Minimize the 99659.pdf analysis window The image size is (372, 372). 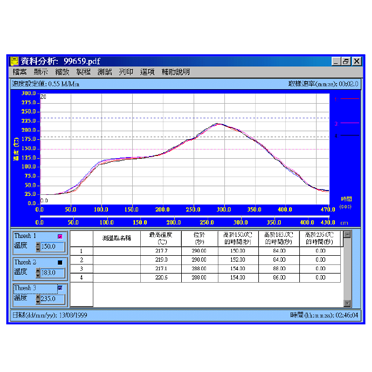(x=336, y=61)
